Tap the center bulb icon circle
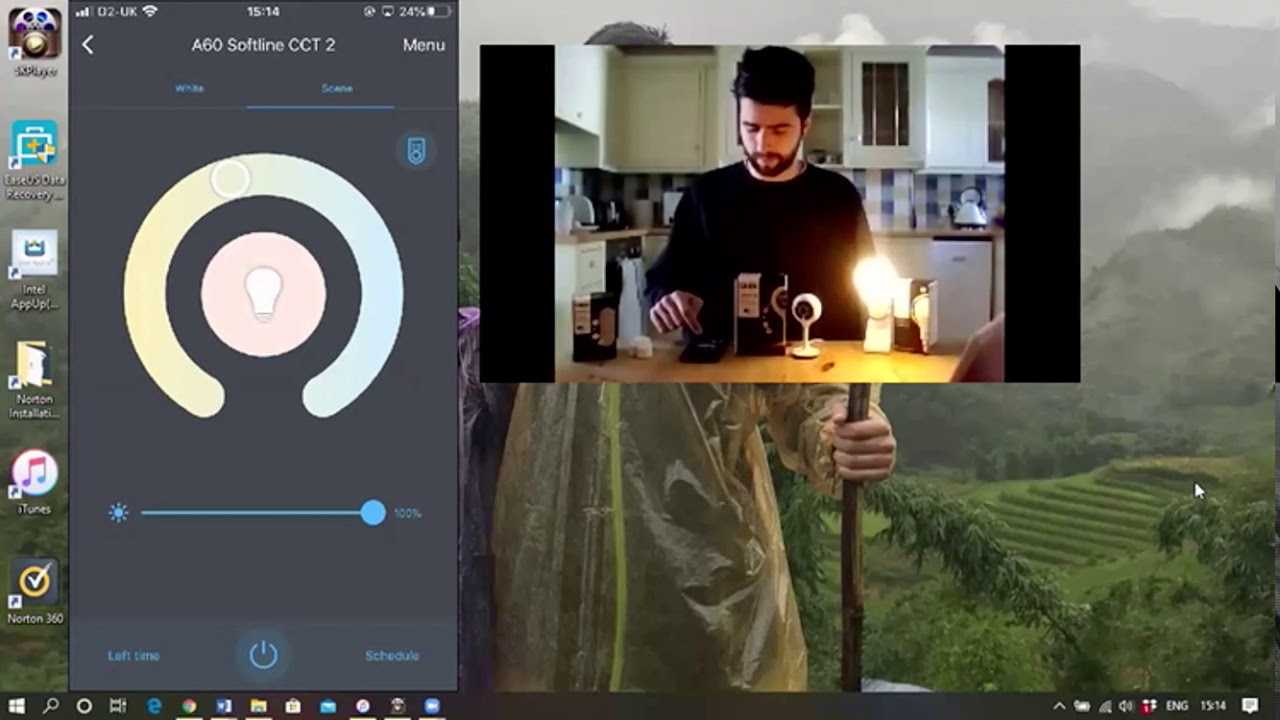This screenshot has height=720, width=1280. (264, 295)
